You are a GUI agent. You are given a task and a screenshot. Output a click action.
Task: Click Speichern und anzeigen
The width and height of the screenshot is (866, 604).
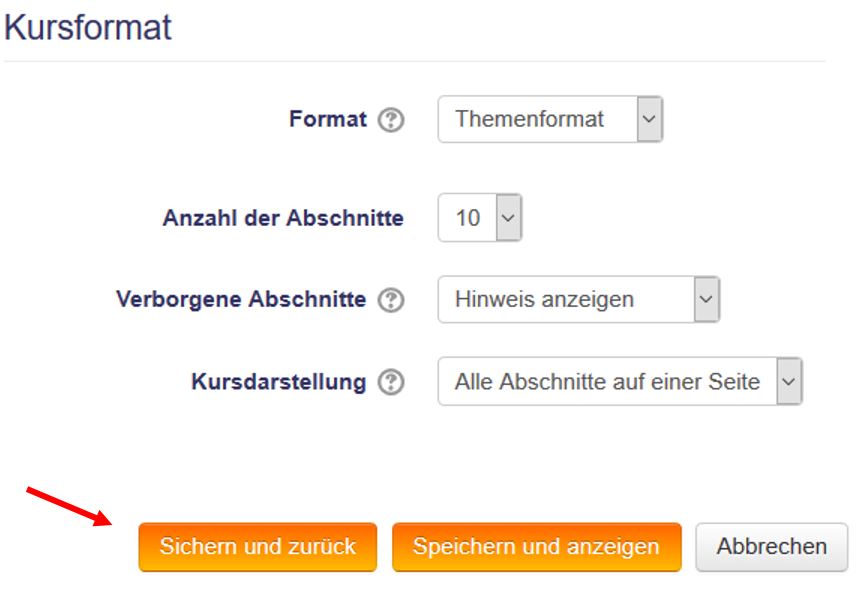pos(536,547)
